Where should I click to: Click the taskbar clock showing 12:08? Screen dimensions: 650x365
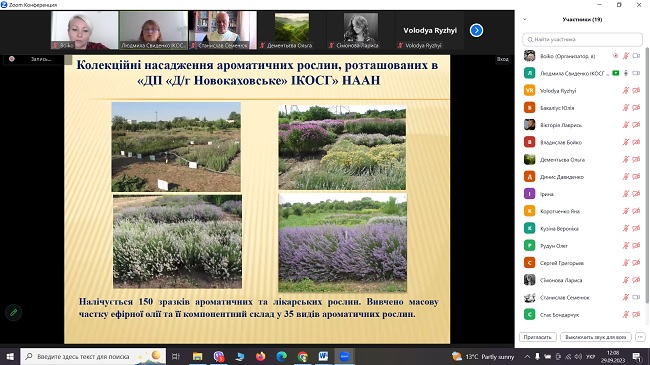613,356
